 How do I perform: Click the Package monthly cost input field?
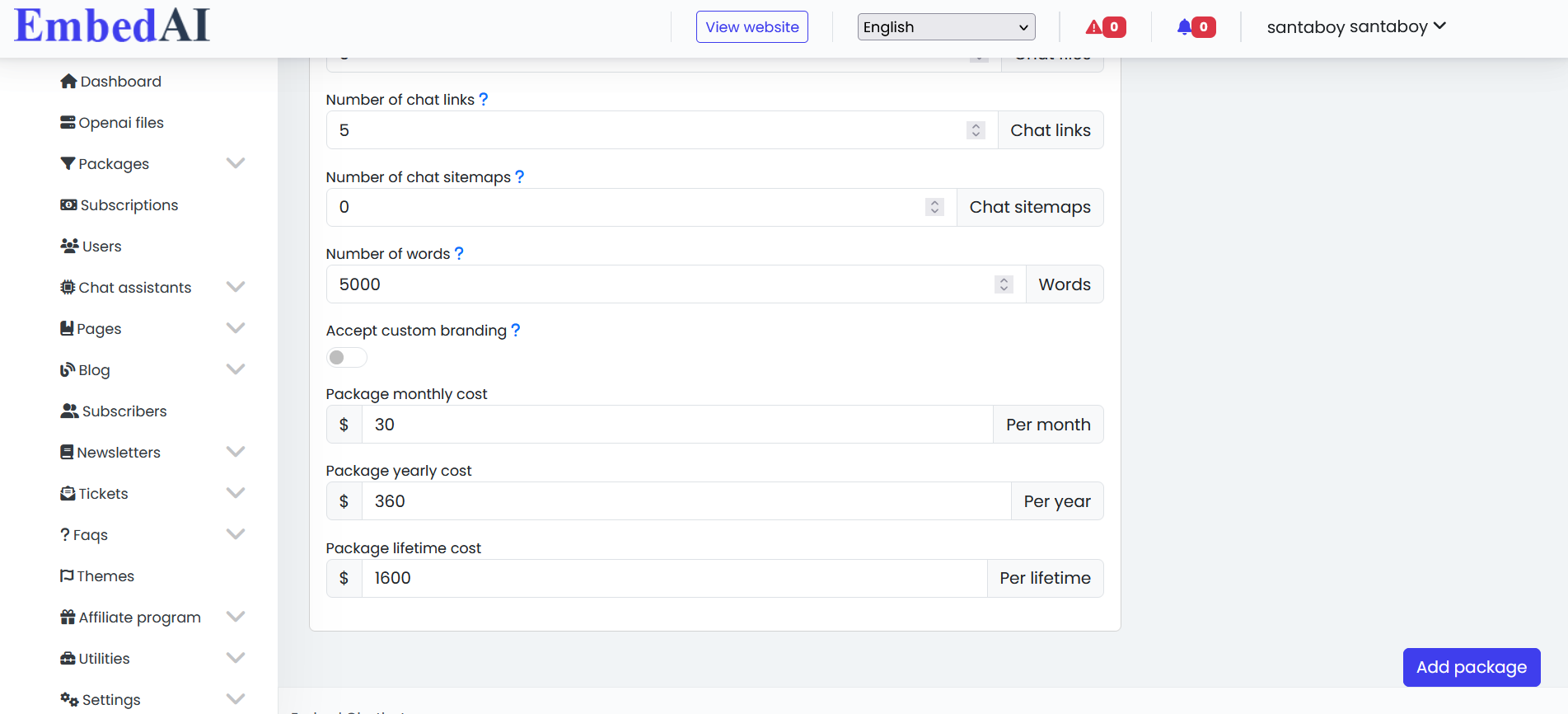click(676, 425)
